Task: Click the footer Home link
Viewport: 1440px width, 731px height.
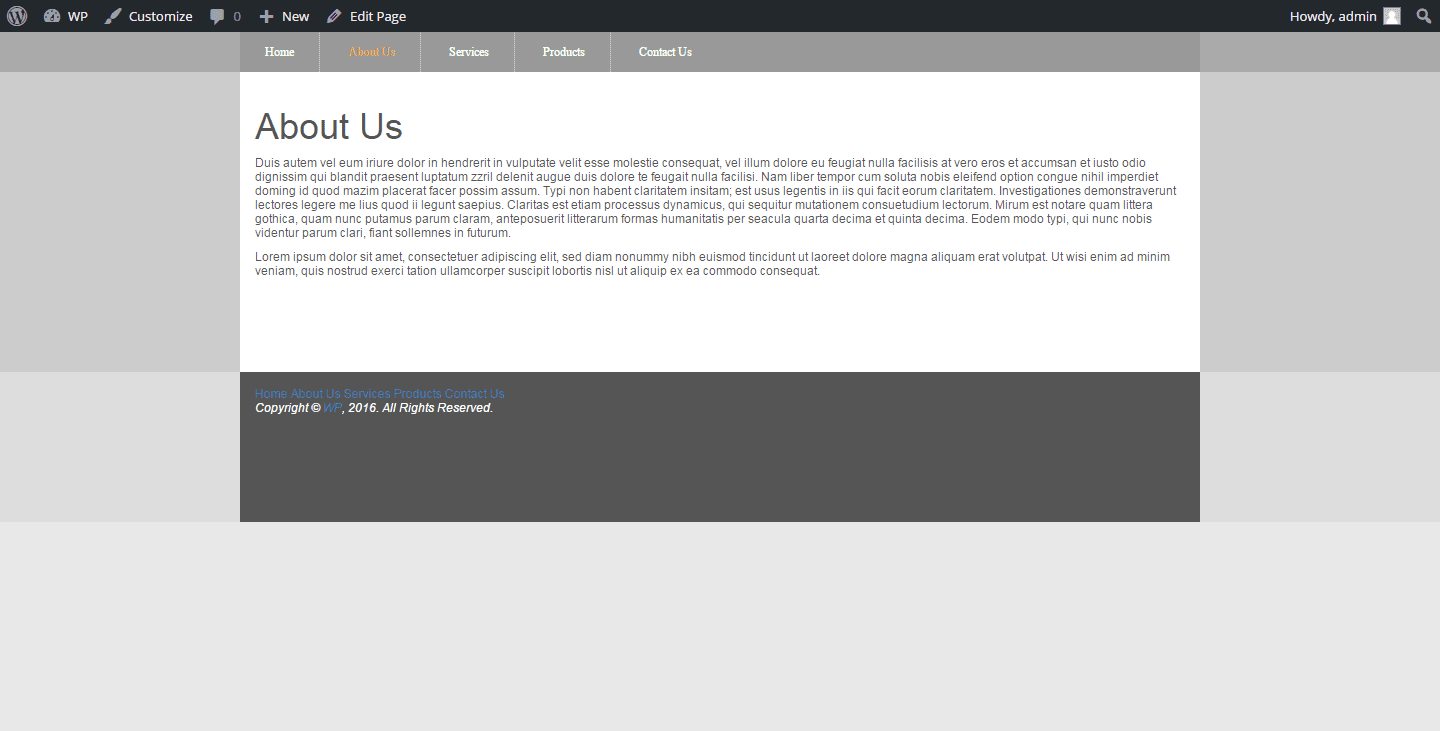Action: coord(271,394)
